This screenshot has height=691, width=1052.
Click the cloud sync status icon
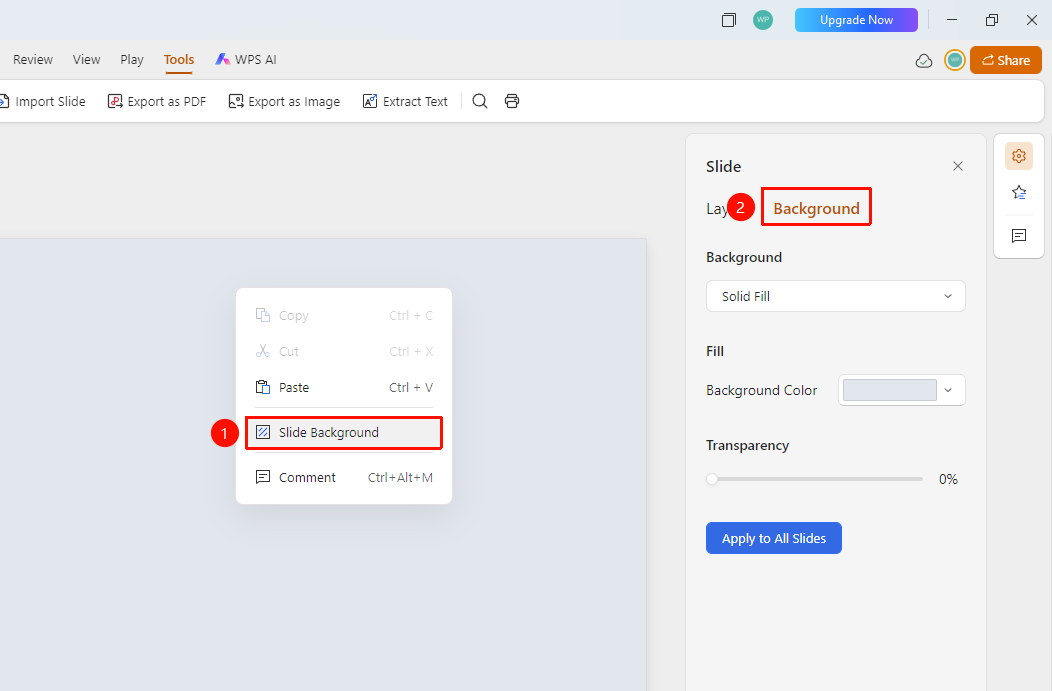tap(924, 61)
